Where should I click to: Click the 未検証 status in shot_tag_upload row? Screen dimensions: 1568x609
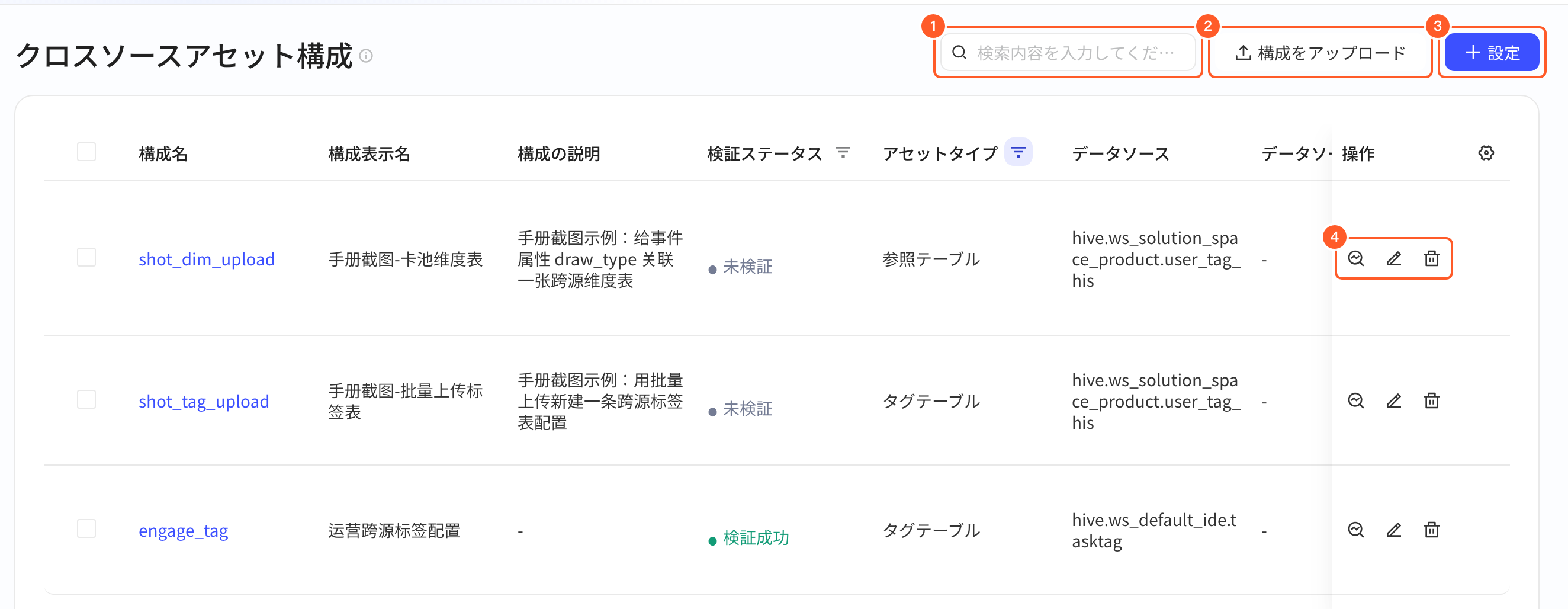(747, 409)
